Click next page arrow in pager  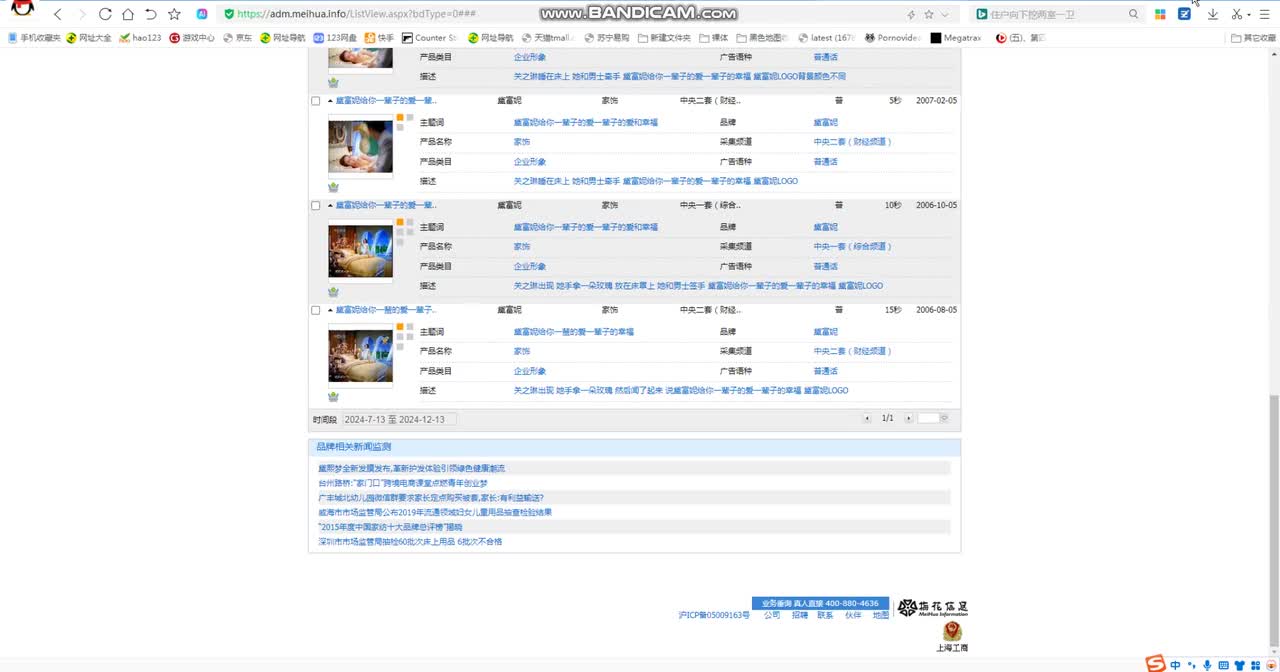pos(908,418)
